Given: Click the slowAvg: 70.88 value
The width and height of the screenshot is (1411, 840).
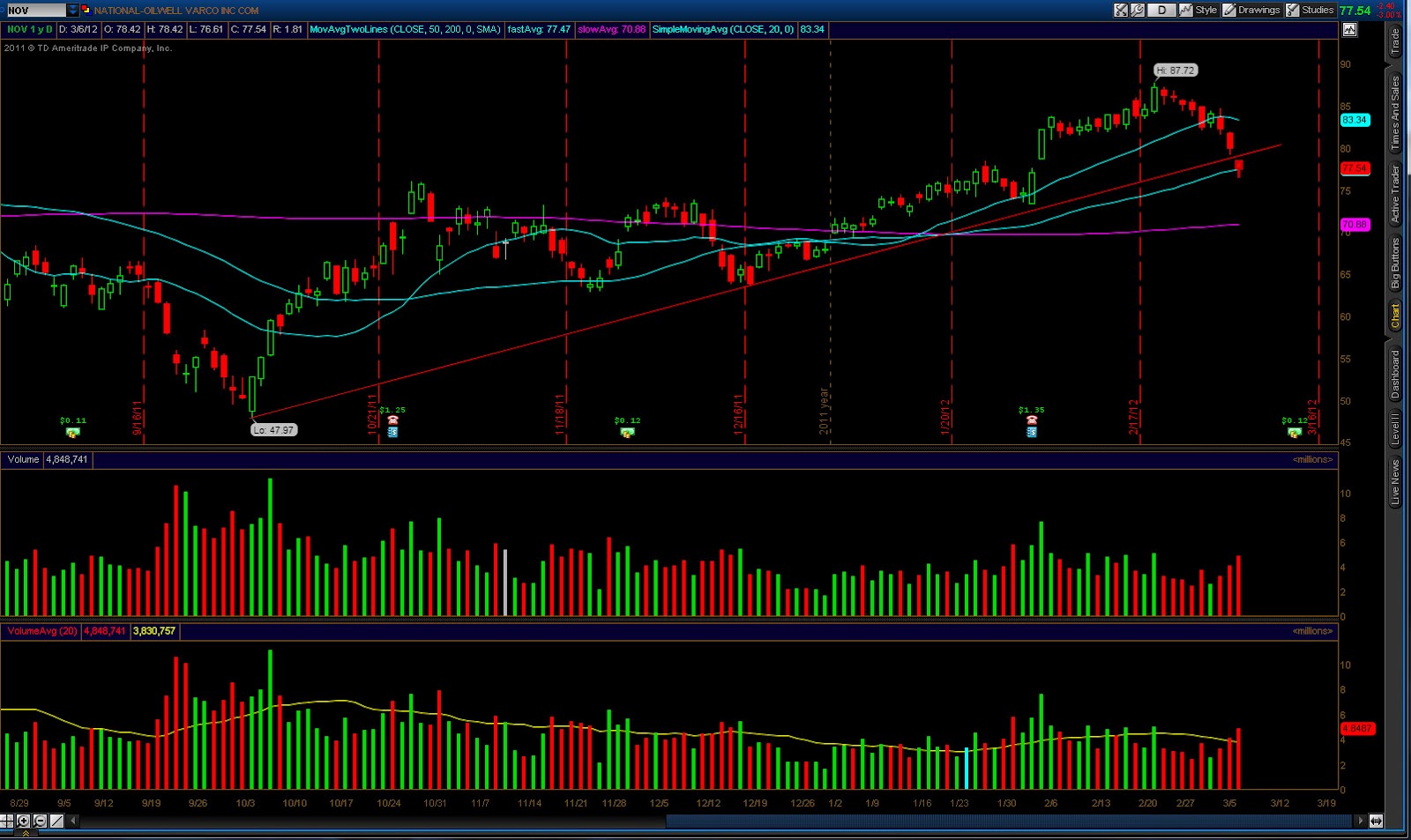Looking at the screenshot, I should [611, 29].
